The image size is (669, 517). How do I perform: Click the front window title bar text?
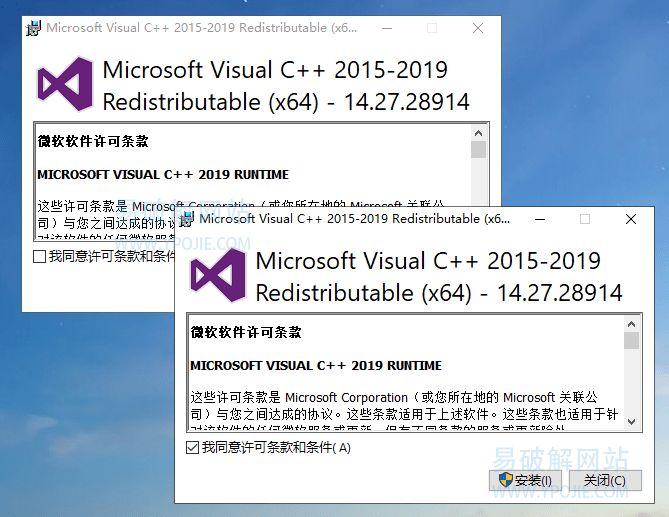[355, 219]
